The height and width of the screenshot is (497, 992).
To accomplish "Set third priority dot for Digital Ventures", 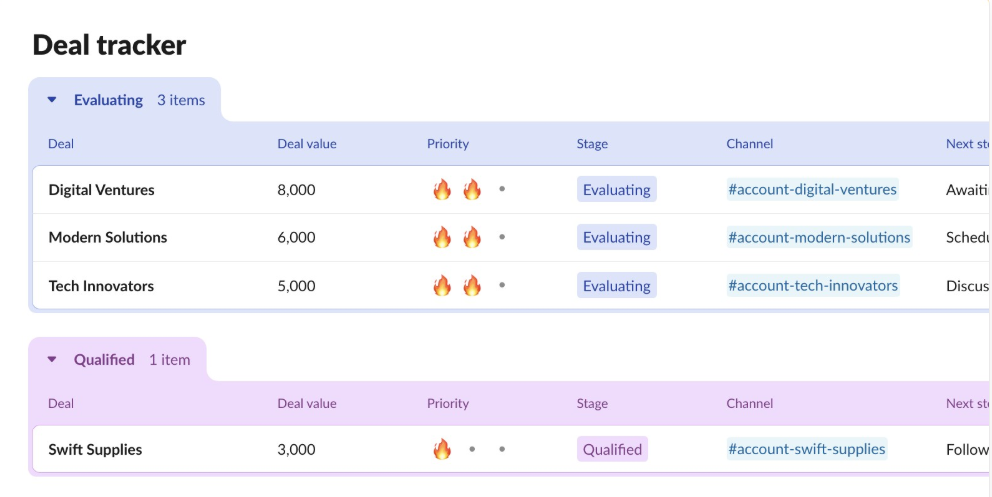I will [502, 189].
